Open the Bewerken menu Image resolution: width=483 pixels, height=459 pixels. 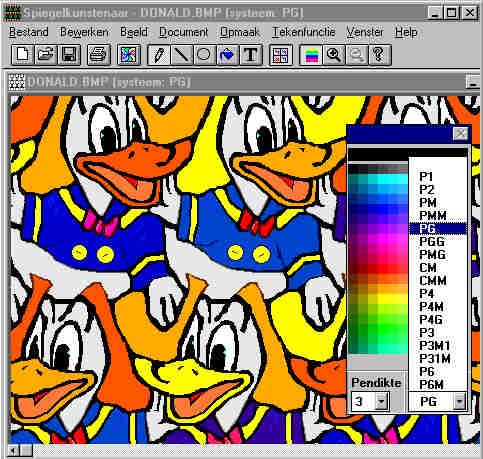click(x=84, y=32)
